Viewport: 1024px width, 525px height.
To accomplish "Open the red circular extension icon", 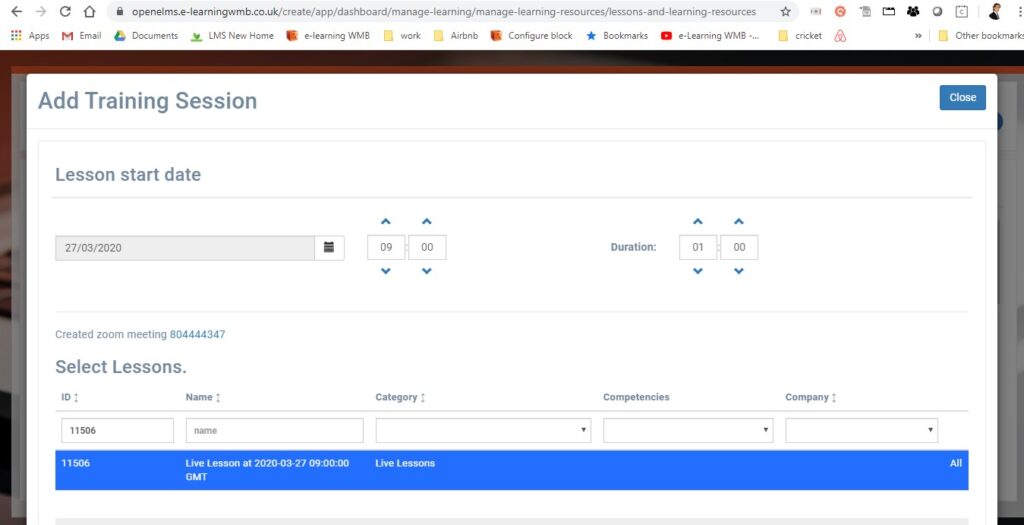I will [840, 12].
